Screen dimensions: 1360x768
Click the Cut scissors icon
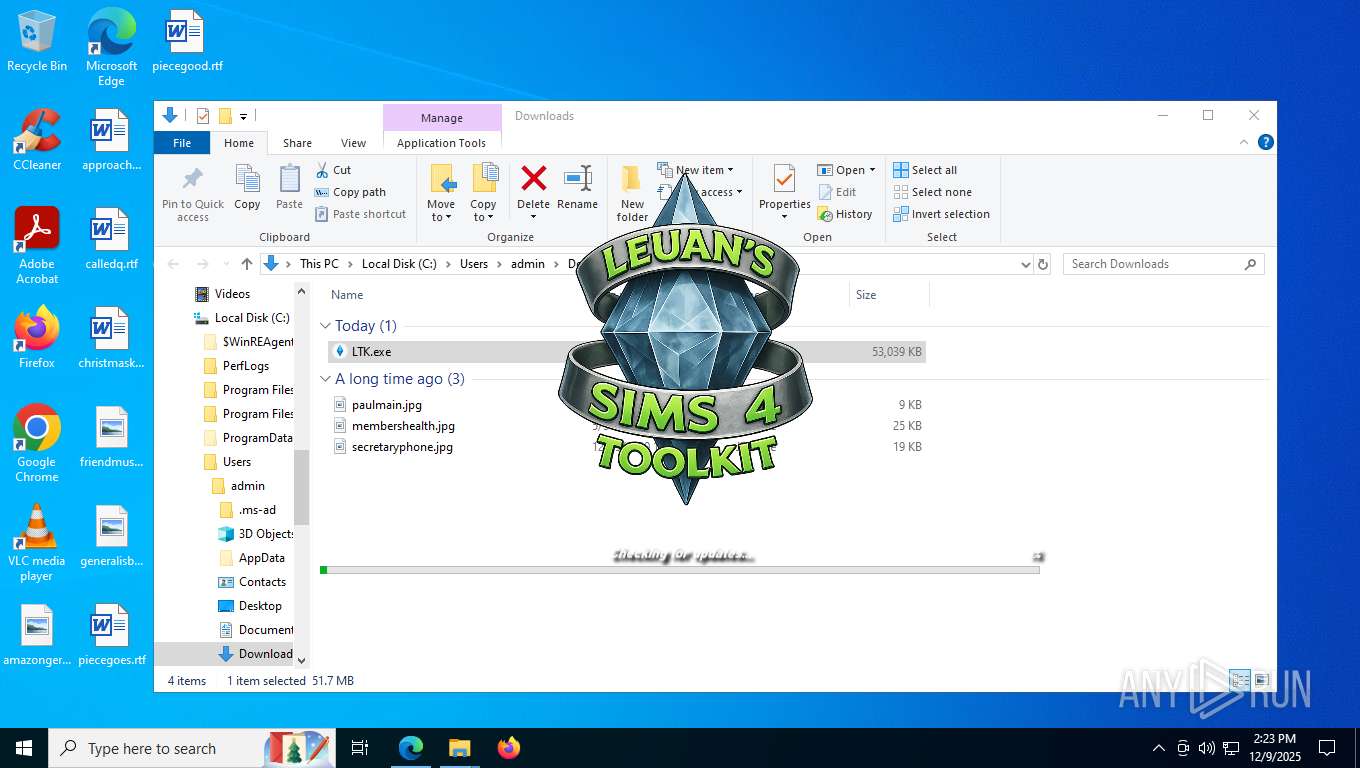coord(322,170)
